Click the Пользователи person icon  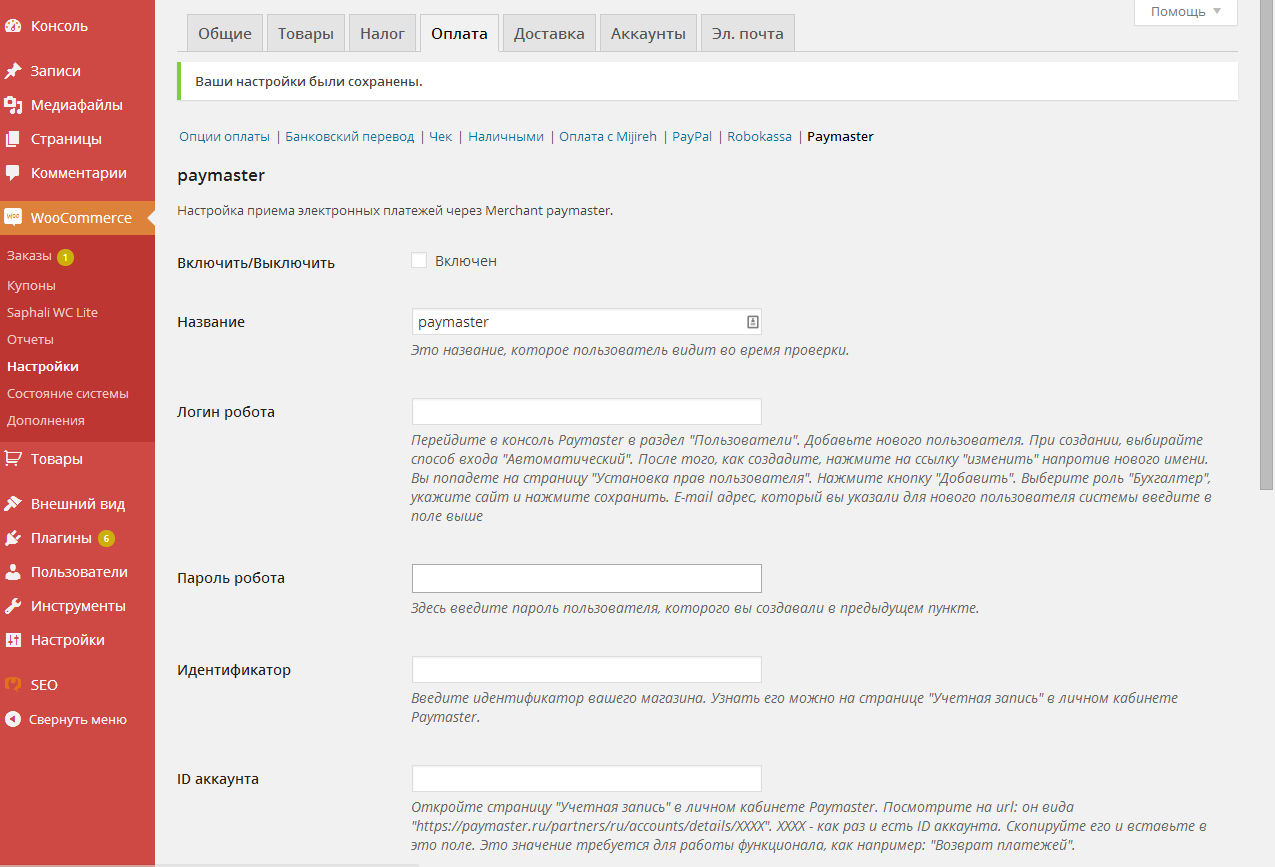[x=13, y=572]
